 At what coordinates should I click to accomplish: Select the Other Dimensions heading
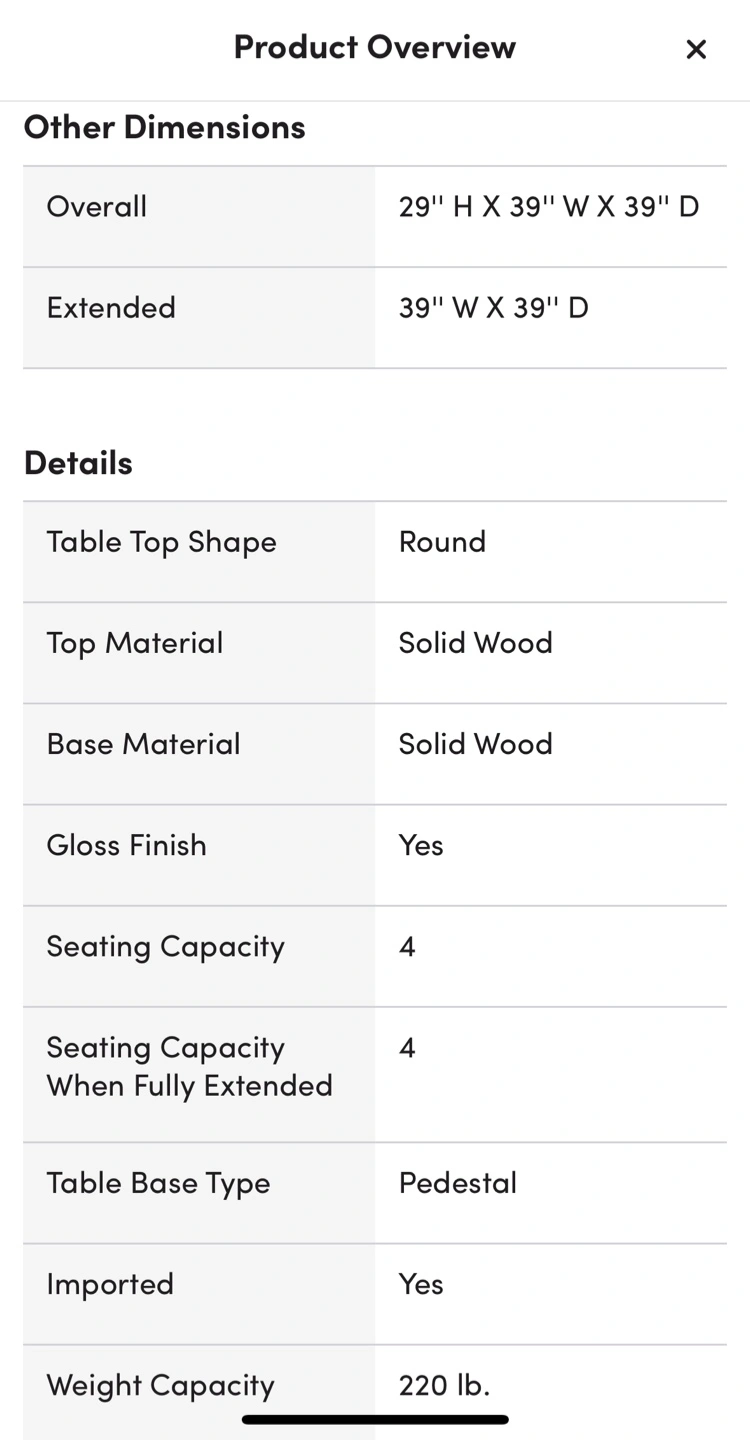click(165, 127)
